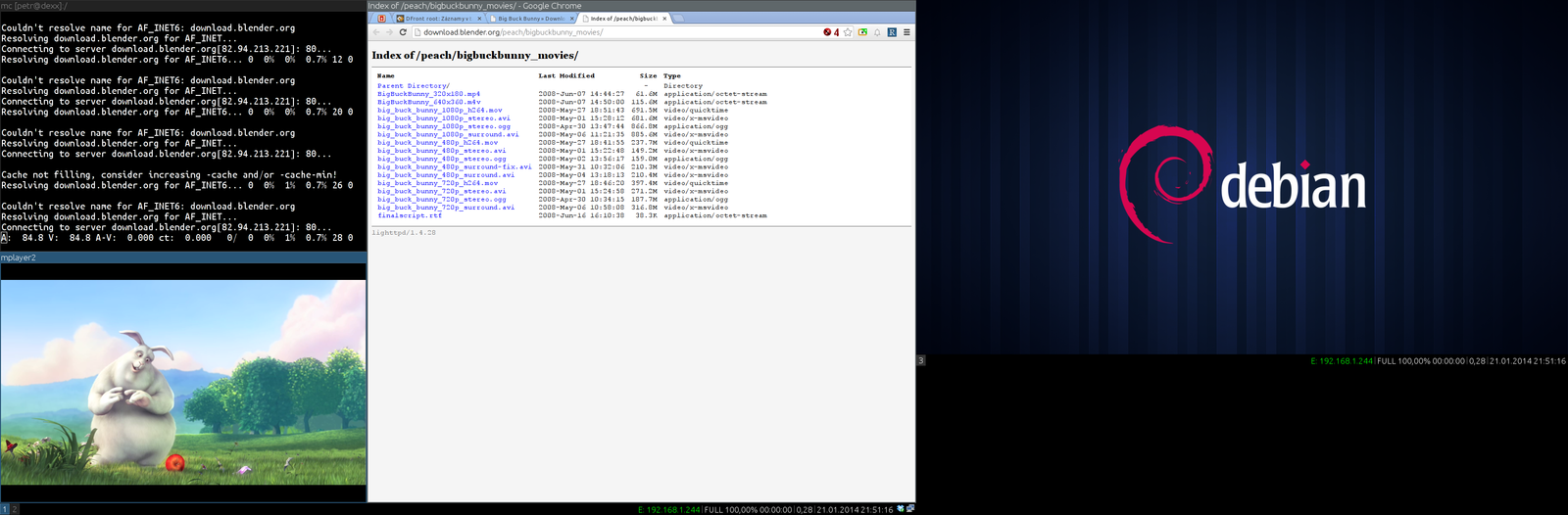
Task: Click the Big Buck Bunny video in mplayer2
Action: (x=183, y=383)
